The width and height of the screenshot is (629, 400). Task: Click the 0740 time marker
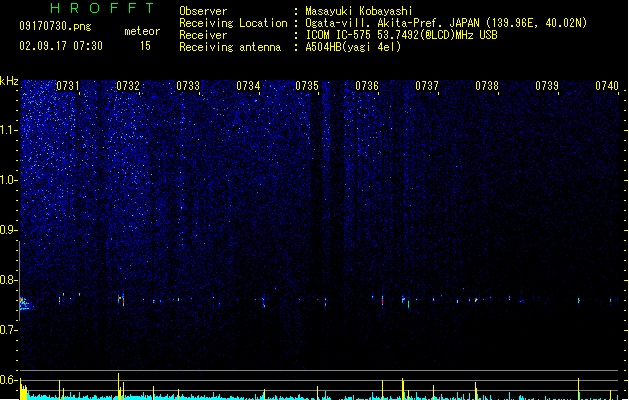coord(607,86)
